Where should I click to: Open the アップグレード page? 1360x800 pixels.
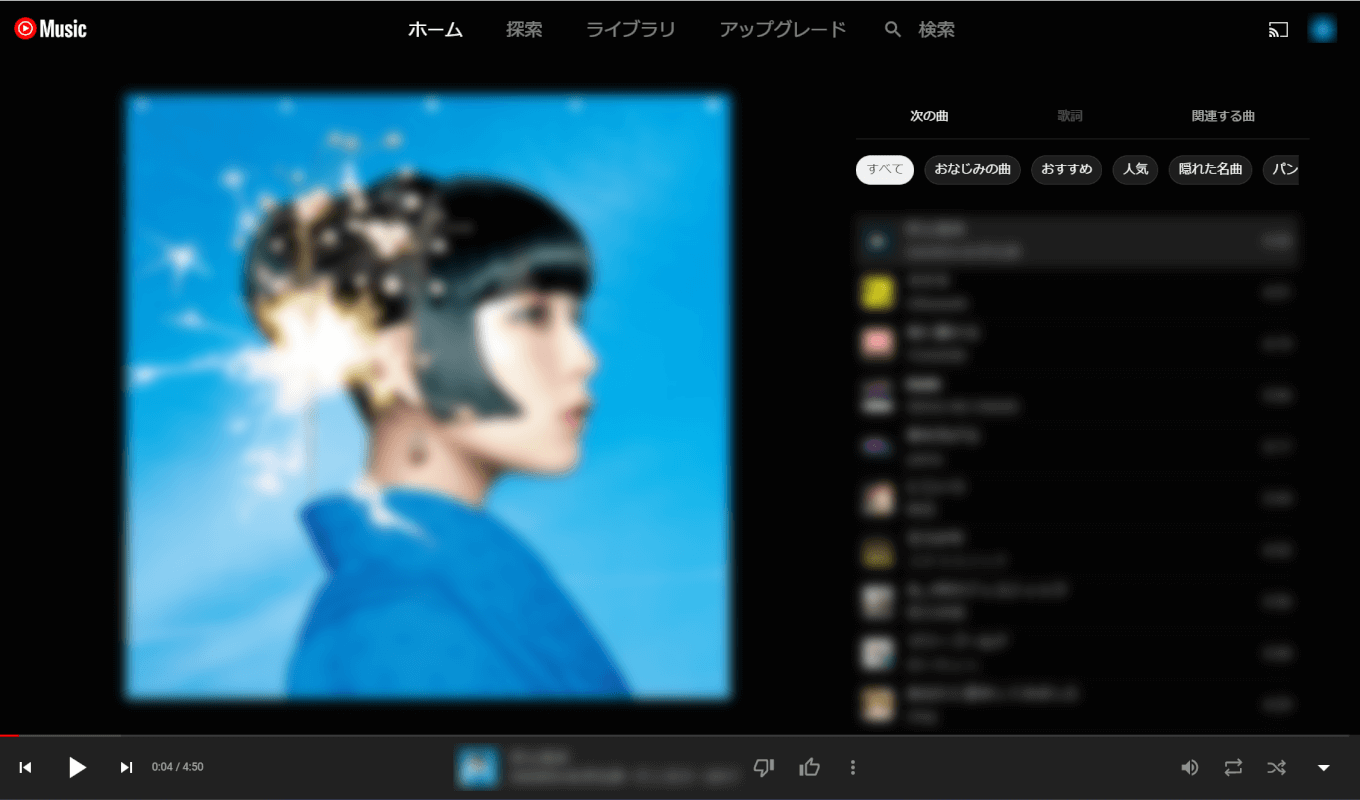[x=783, y=30]
